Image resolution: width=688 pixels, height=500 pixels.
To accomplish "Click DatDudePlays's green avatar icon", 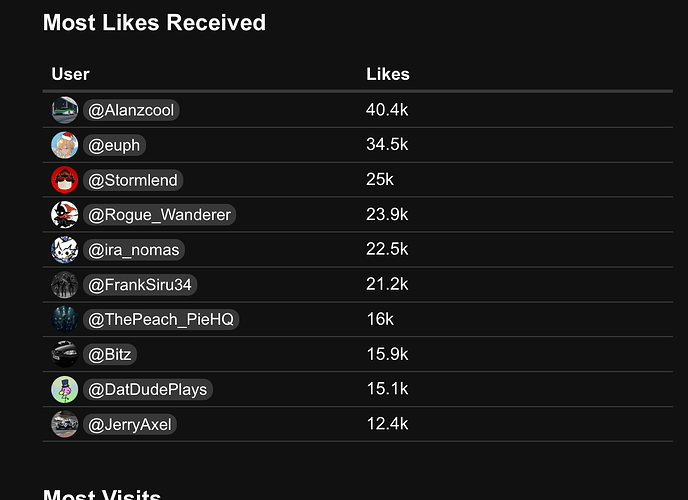I will pos(65,389).
